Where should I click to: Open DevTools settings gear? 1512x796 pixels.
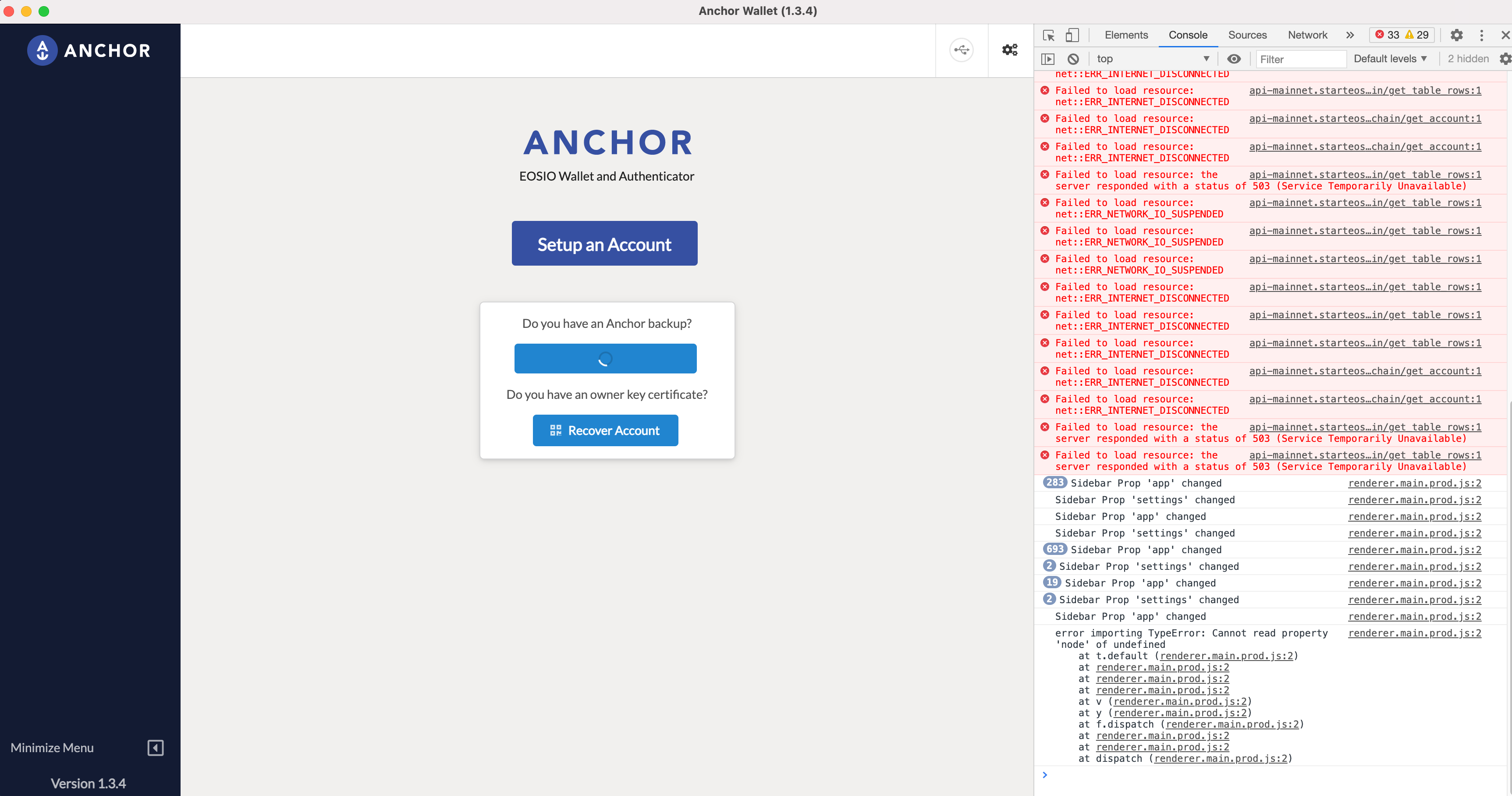click(1457, 35)
